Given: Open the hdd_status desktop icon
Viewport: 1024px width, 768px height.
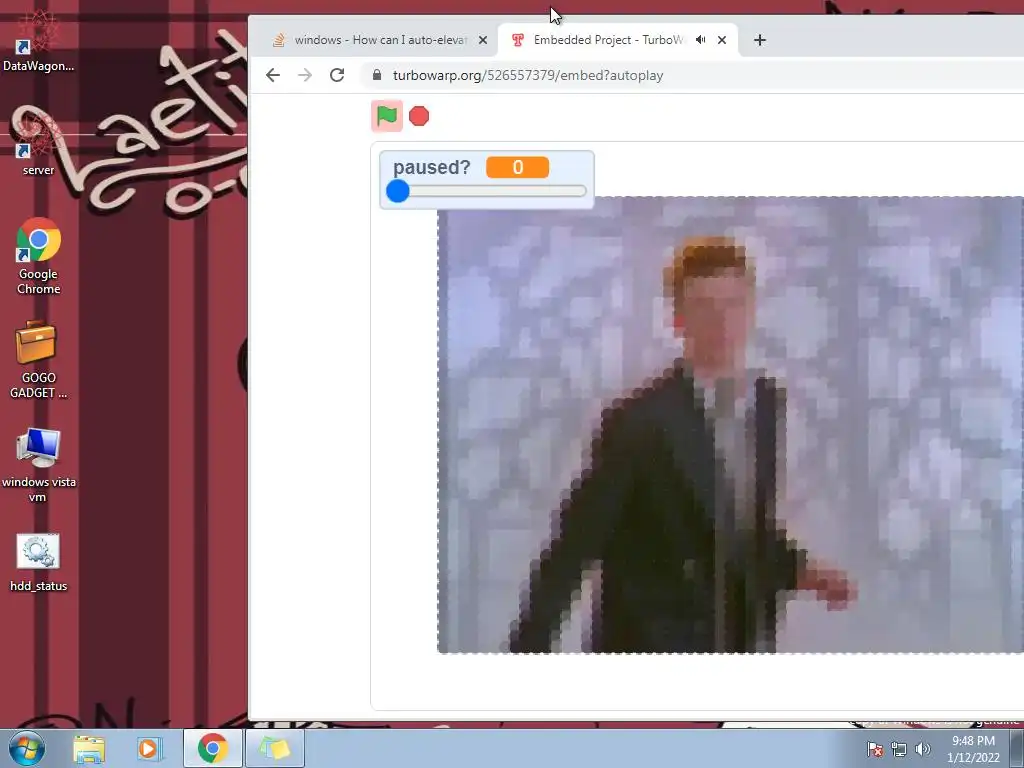Looking at the screenshot, I should click(x=38, y=562).
